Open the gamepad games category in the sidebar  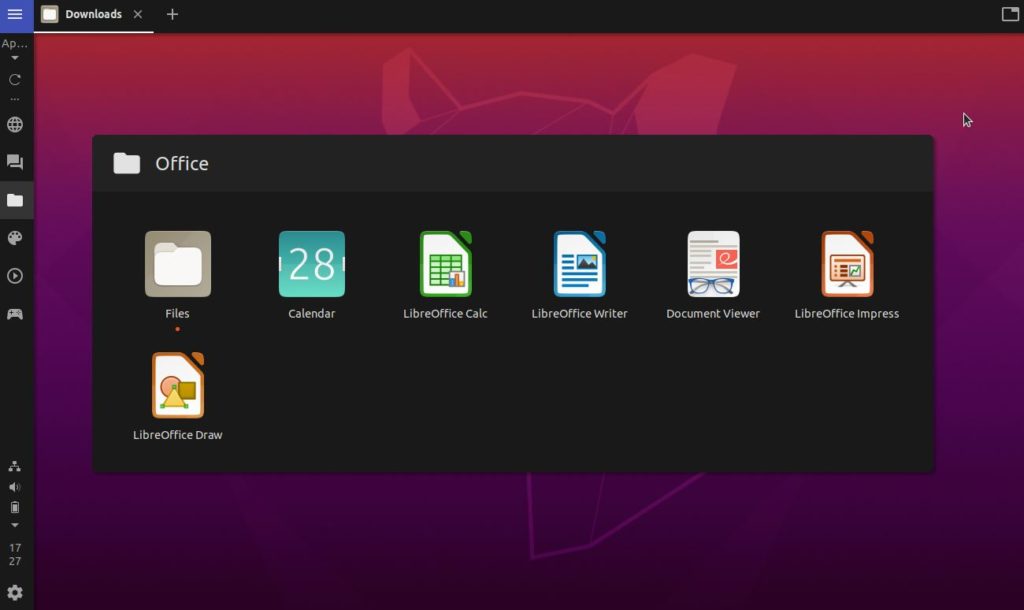(x=14, y=314)
